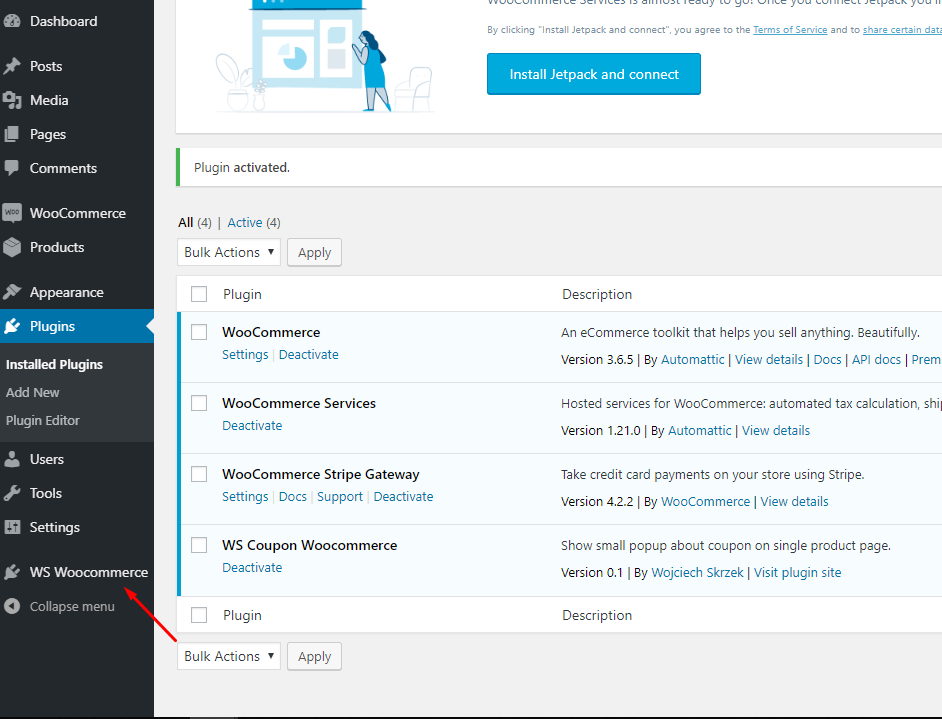Filter plugin list by Active
The image size is (942, 719).
coord(245,222)
